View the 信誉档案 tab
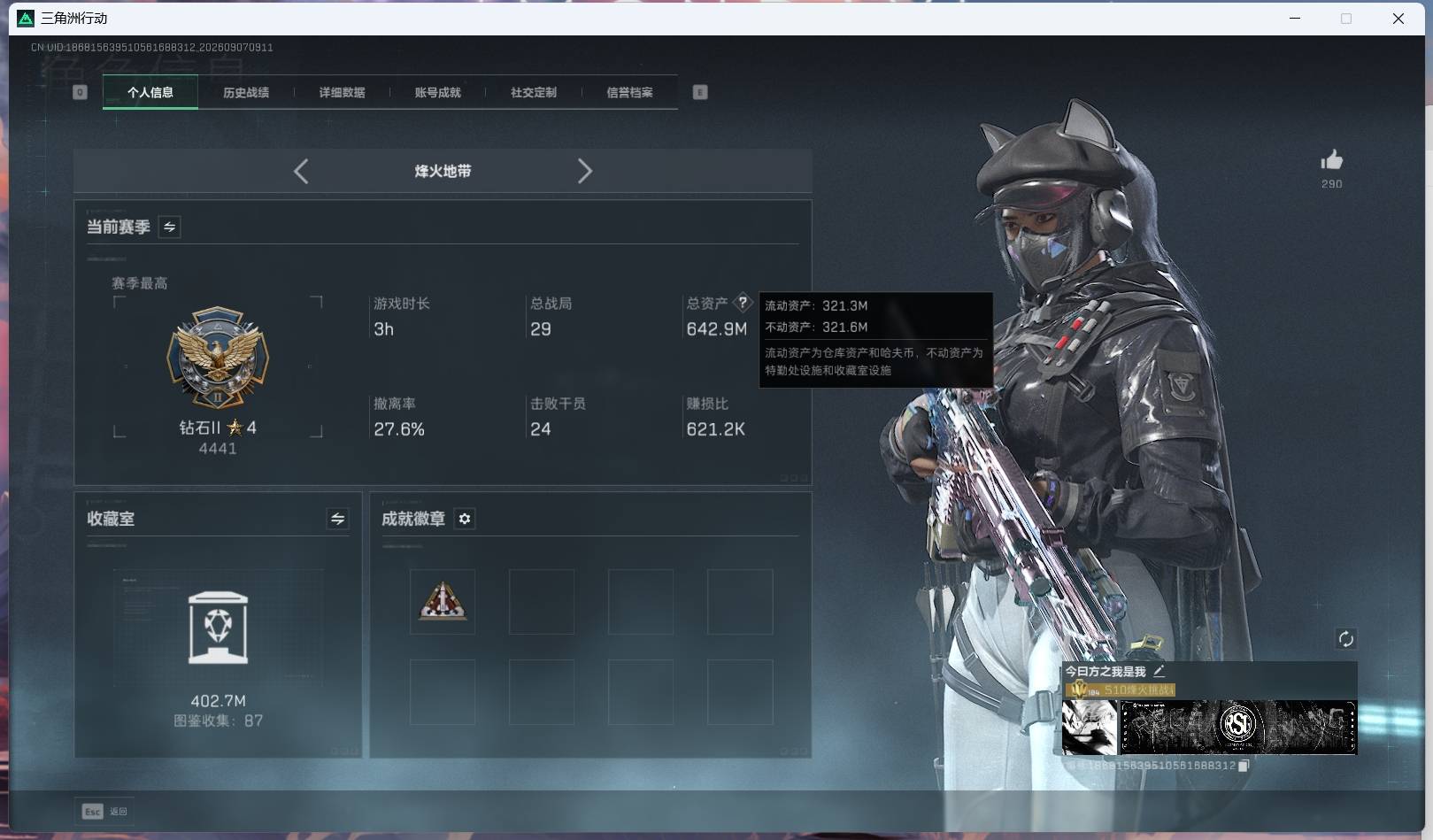The image size is (1433, 840). coord(629,92)
